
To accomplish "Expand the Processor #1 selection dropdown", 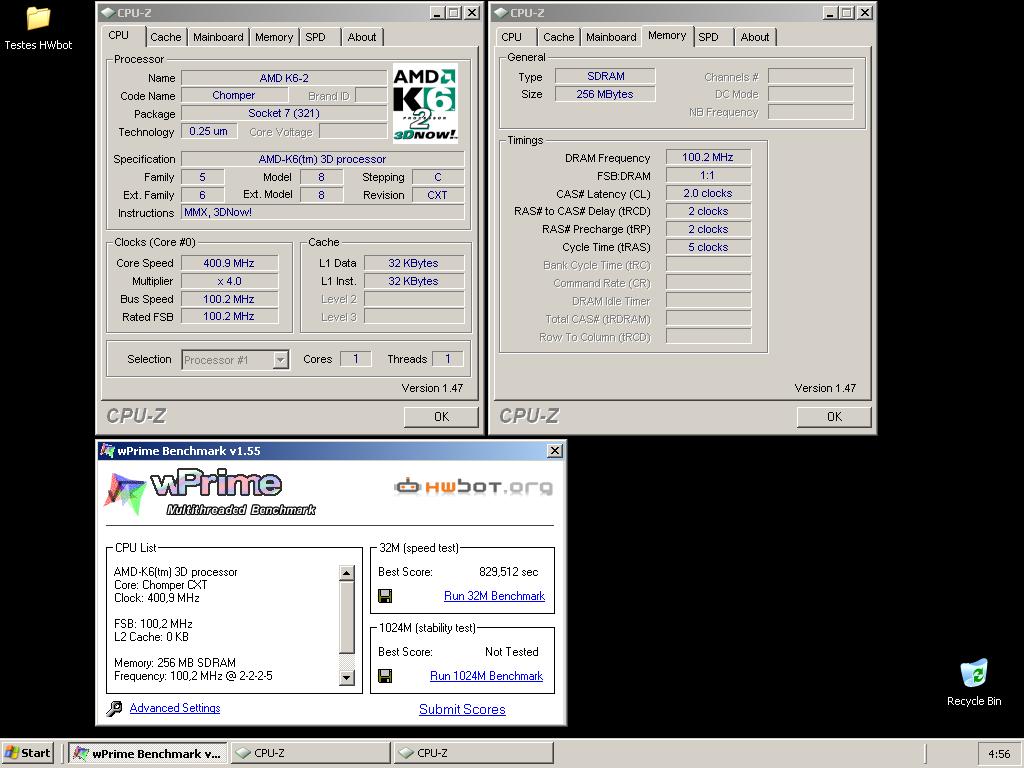I will click(280, 360).
